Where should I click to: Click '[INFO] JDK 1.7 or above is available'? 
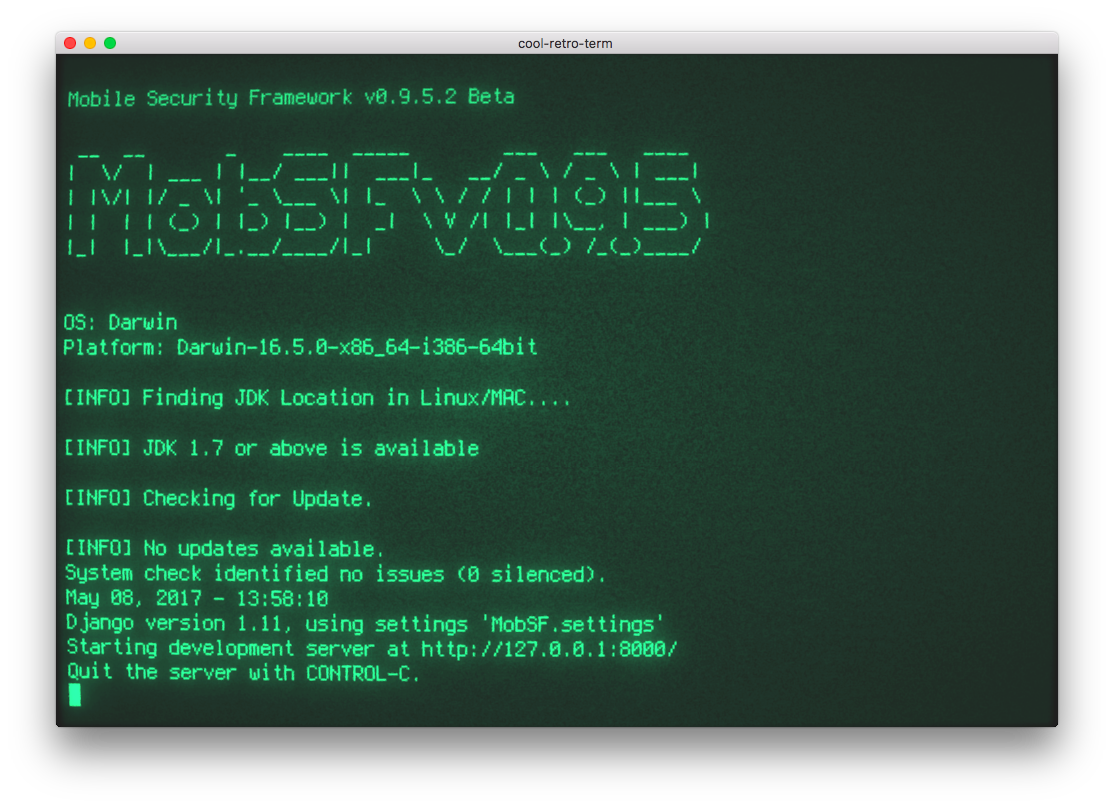click(272, 448)
